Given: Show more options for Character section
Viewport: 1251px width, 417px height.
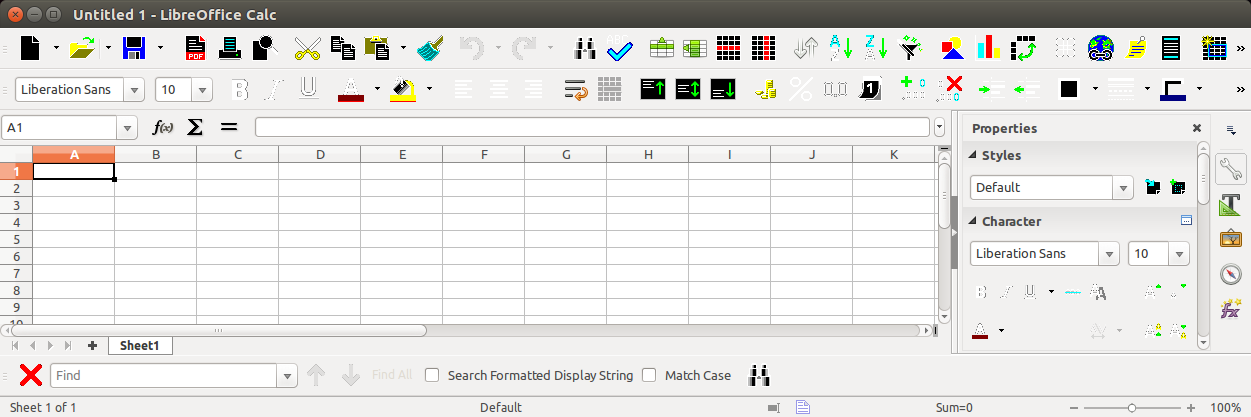Looking at the screenshot, I should pos(1187,221).
